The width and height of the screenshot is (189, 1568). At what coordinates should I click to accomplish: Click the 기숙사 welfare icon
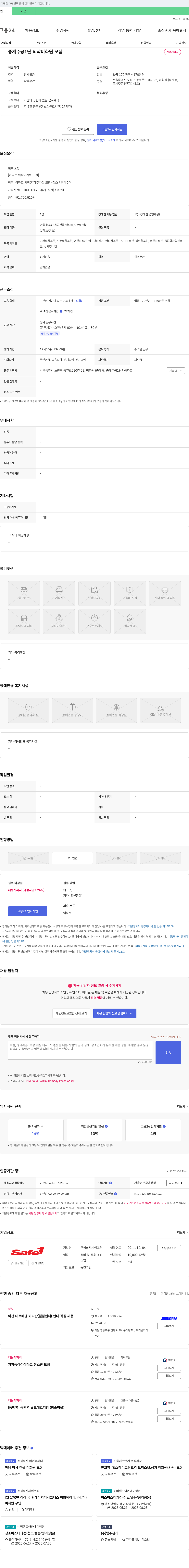[x=59, y=593]
